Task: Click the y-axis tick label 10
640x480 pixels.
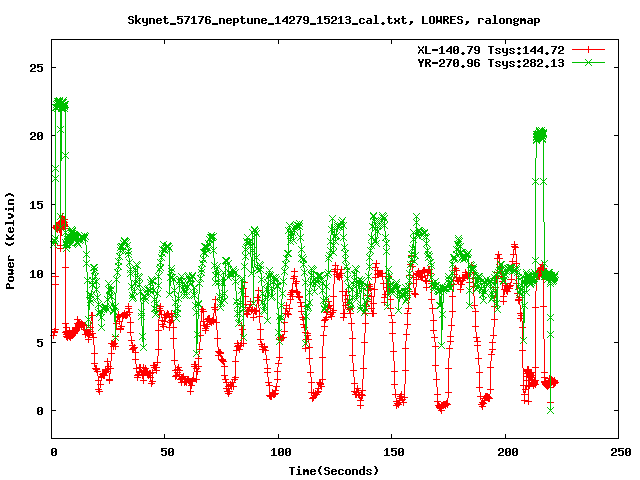Action: [x=35, y=273]
